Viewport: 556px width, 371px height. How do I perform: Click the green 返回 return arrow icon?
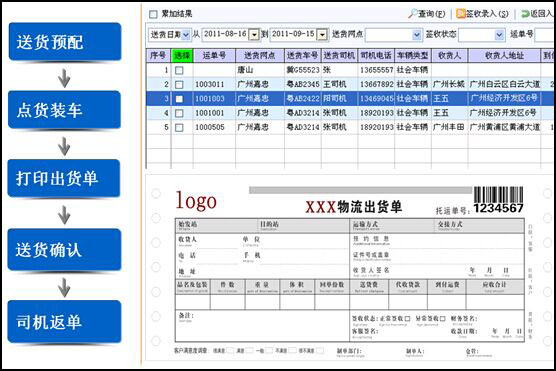pos(525,14)
